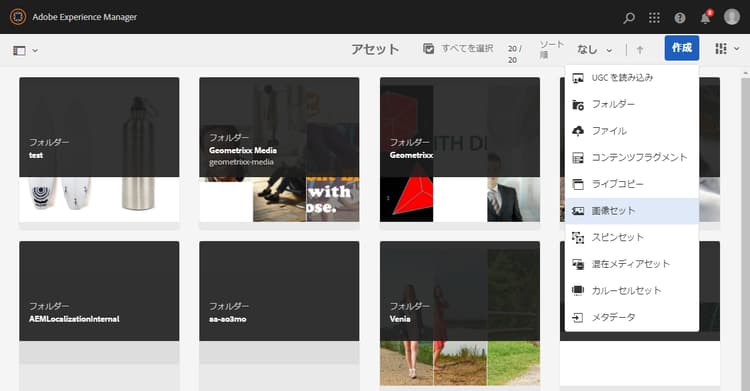Open the AEMLocalizationInternal folder card
Image resolution: width=750 pixels, height=391 pixels.
coord(99,316)
